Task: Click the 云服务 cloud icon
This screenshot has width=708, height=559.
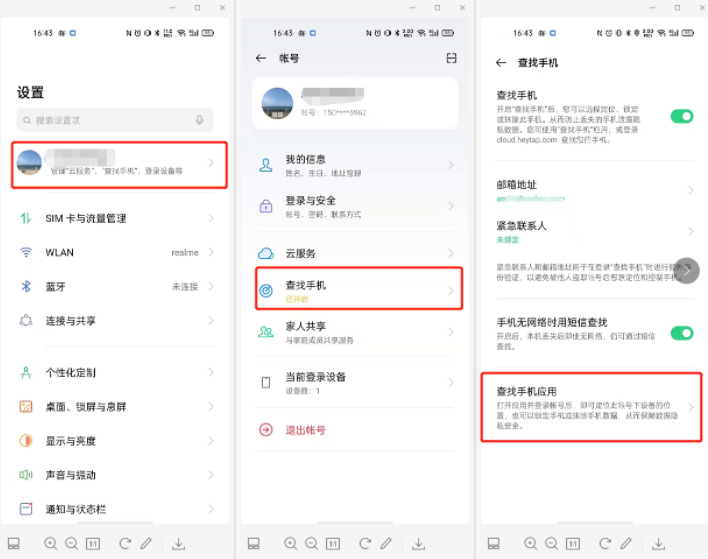Action: (266, 253)
